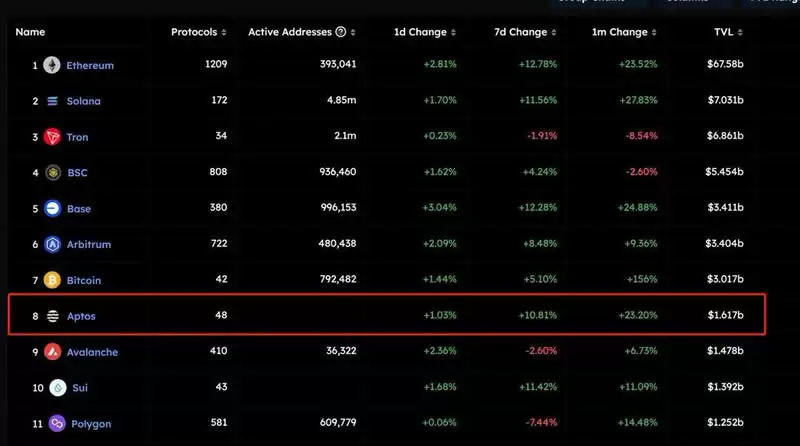Sort by 1d Change column arrows
Screen dimensions: 800x446
pyautogui.click(x=453, y=32)
